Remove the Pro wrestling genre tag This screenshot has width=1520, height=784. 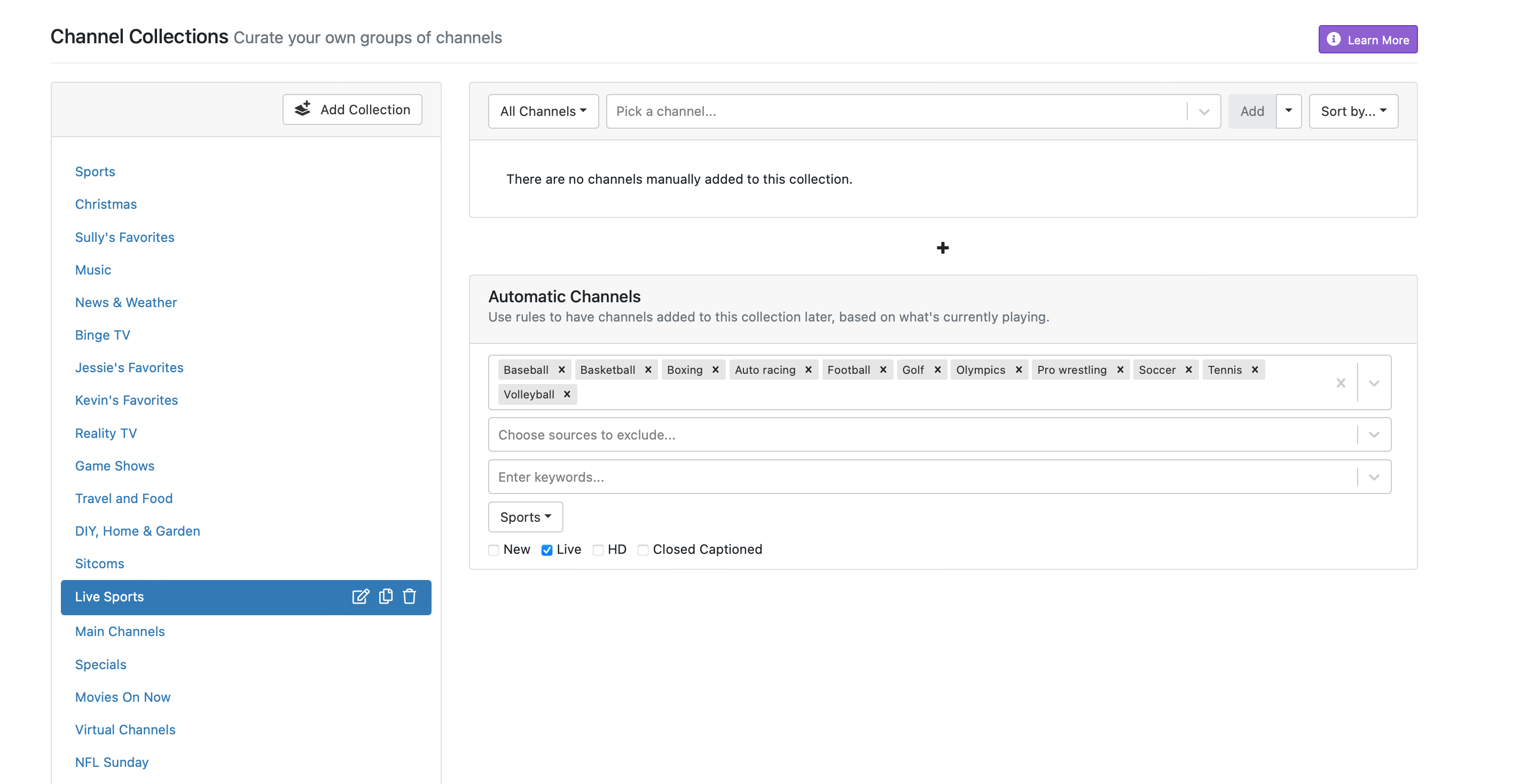(x=1120, y=370)
